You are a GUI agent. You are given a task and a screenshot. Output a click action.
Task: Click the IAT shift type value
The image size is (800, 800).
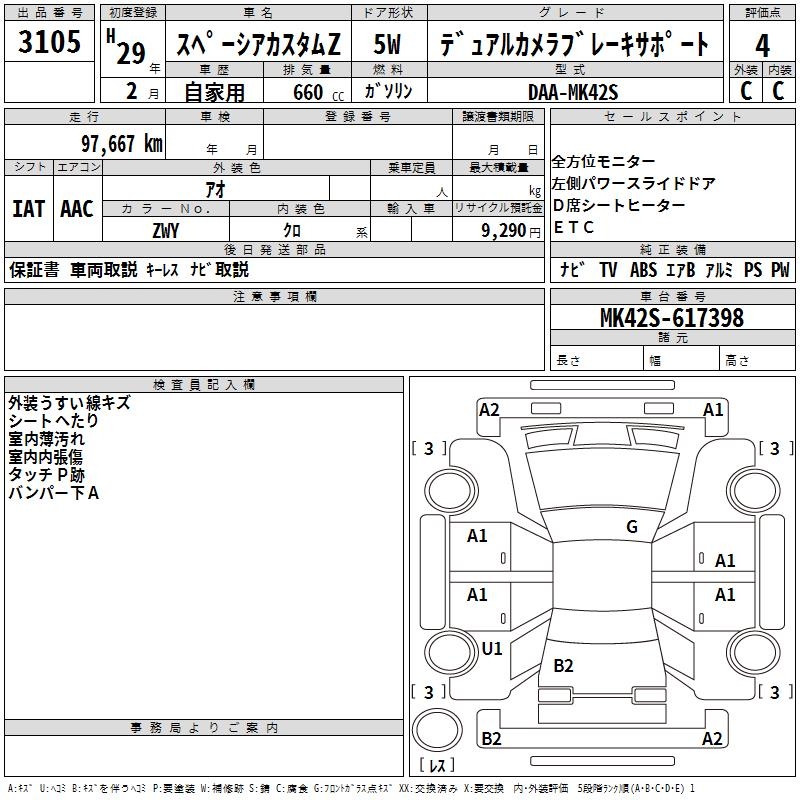[28, 209]
